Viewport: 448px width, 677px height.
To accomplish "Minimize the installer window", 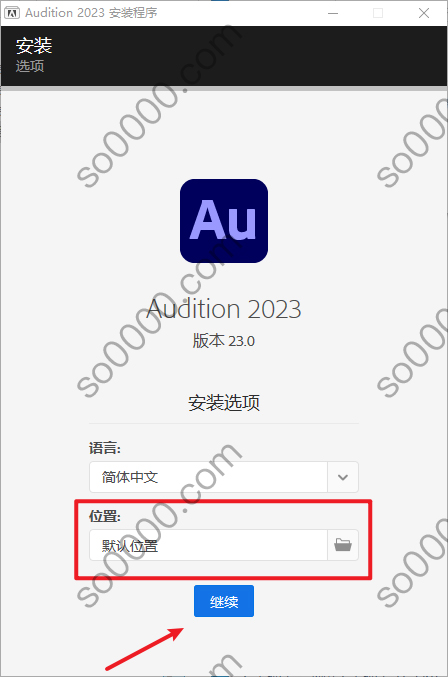I will (333, 13).
